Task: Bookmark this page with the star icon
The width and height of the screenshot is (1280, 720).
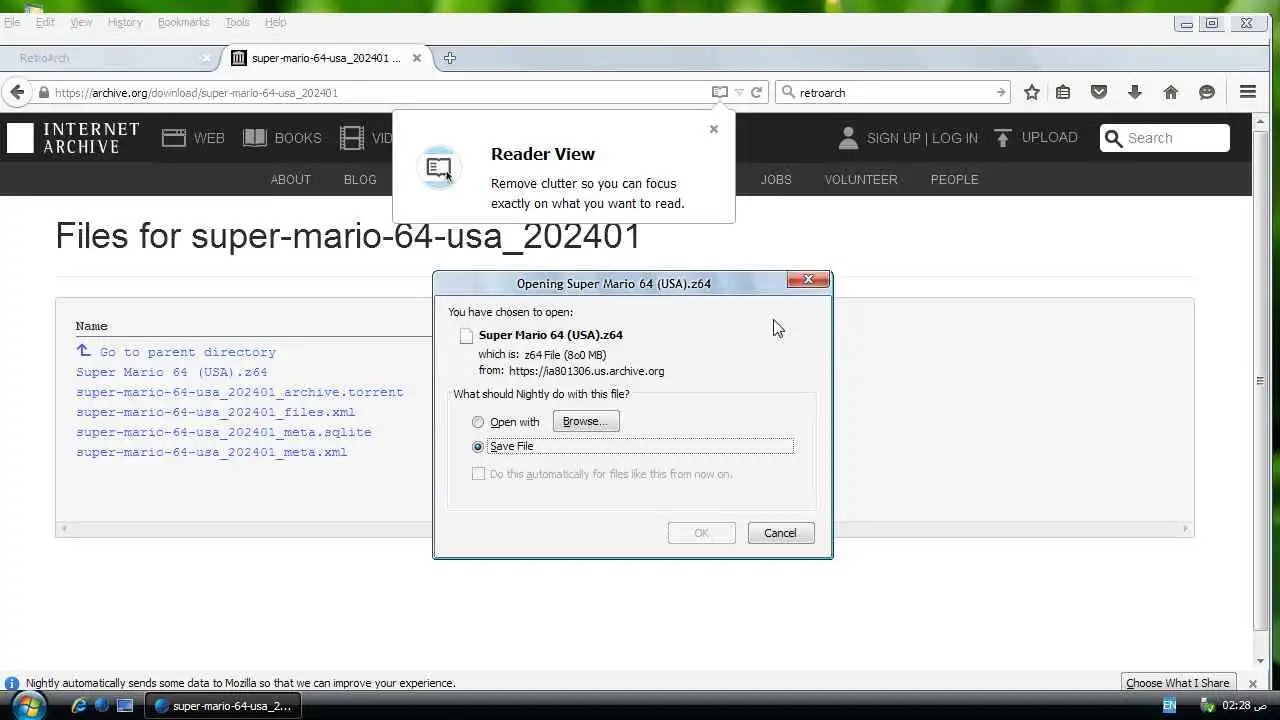Action: point(1032,92)
